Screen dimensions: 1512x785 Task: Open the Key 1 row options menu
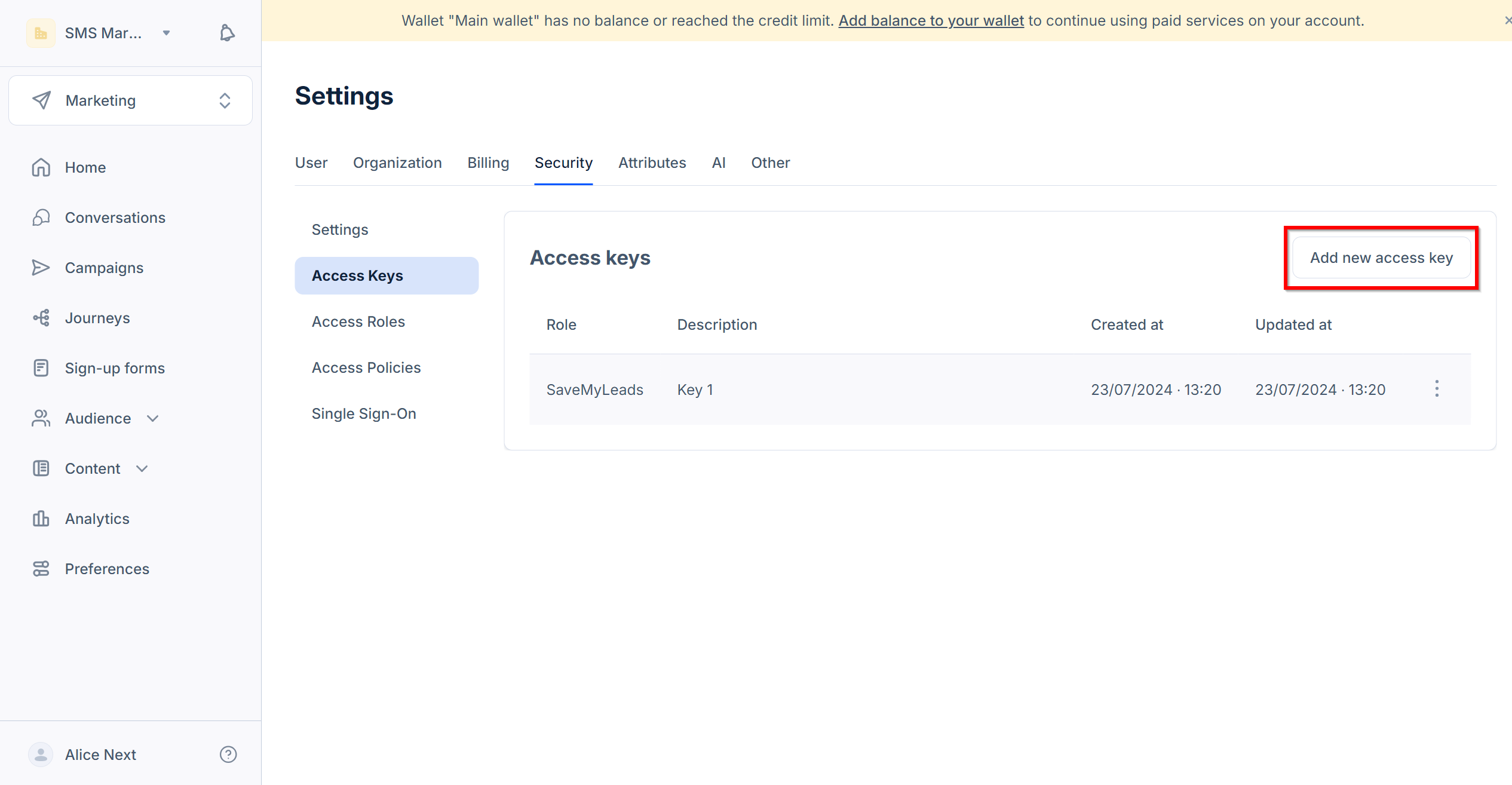click(x=1437, y=389)
